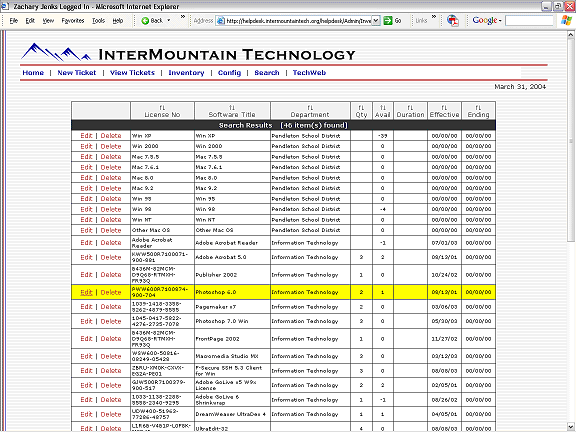
Task: Click the vertical scrollbar down arrow
Action: 570,426
